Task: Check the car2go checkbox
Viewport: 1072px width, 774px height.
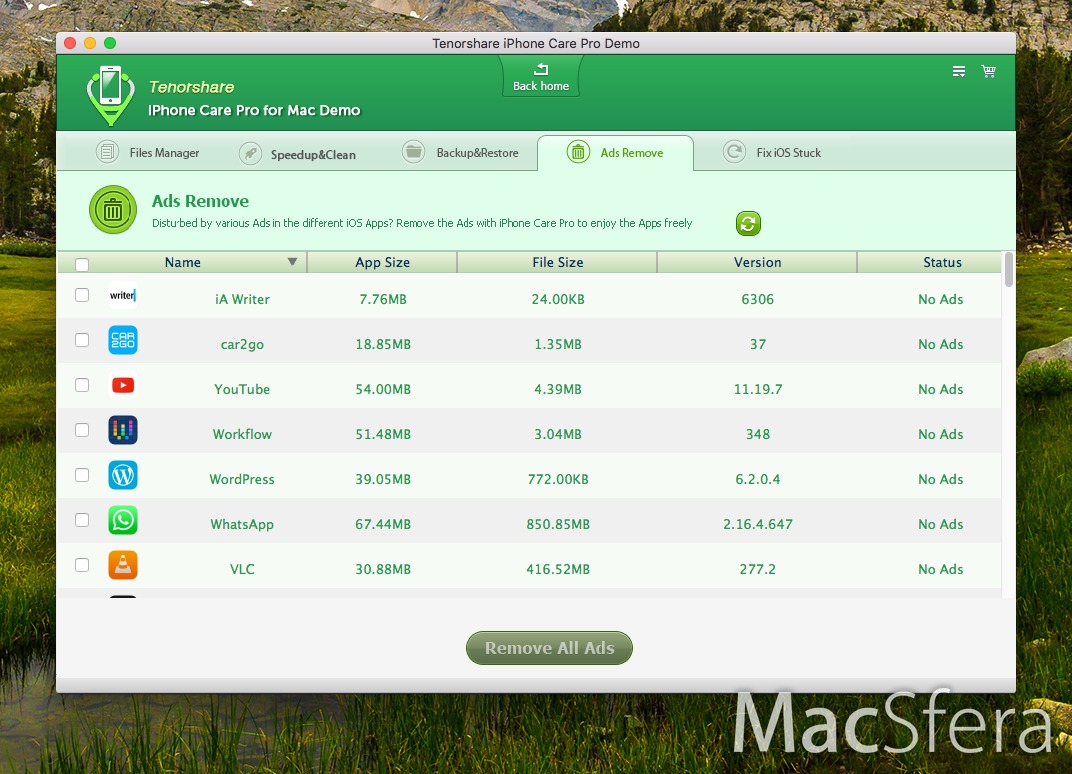Action: pyautogui.click(x=82, y=340)
